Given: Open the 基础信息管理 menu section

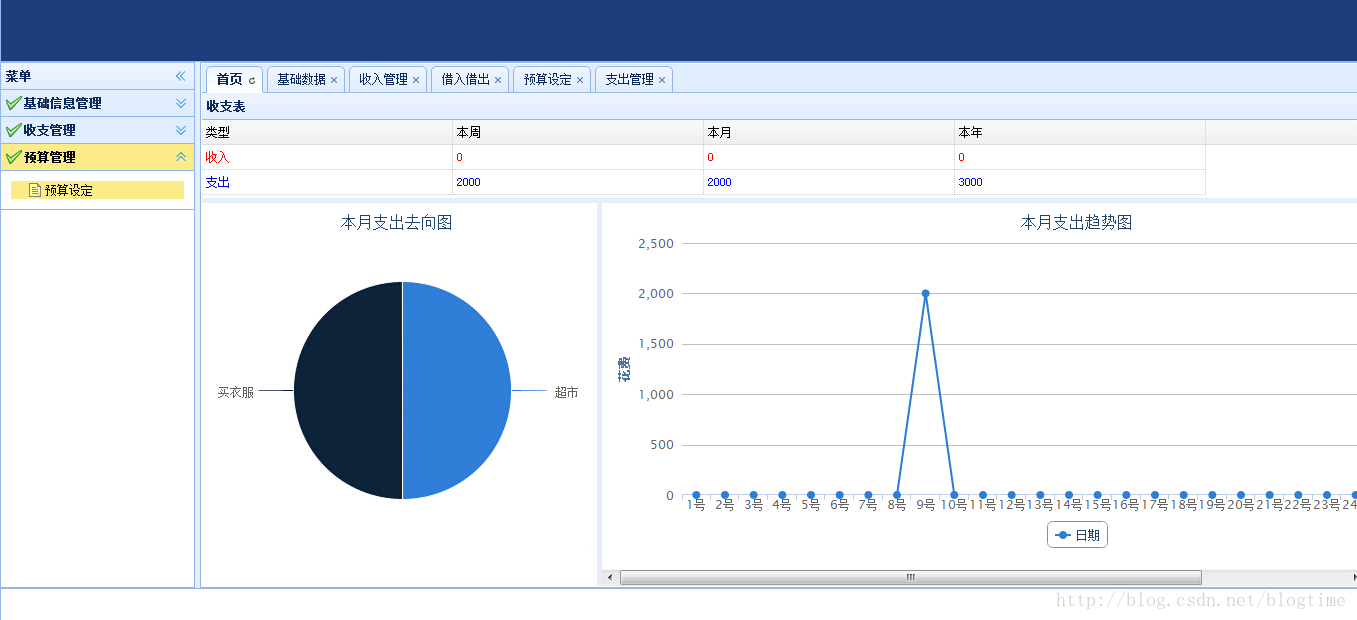Looking at the screenshot, I should point(98,103).
